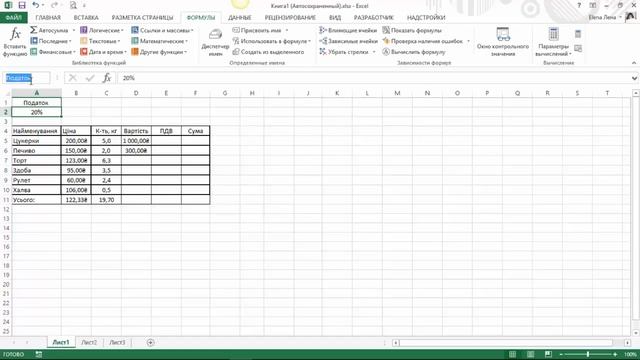
Task: Switch to РАЗМЕТКА СТРАНИЦЫ tab
Action: click(x=142, y=18)
